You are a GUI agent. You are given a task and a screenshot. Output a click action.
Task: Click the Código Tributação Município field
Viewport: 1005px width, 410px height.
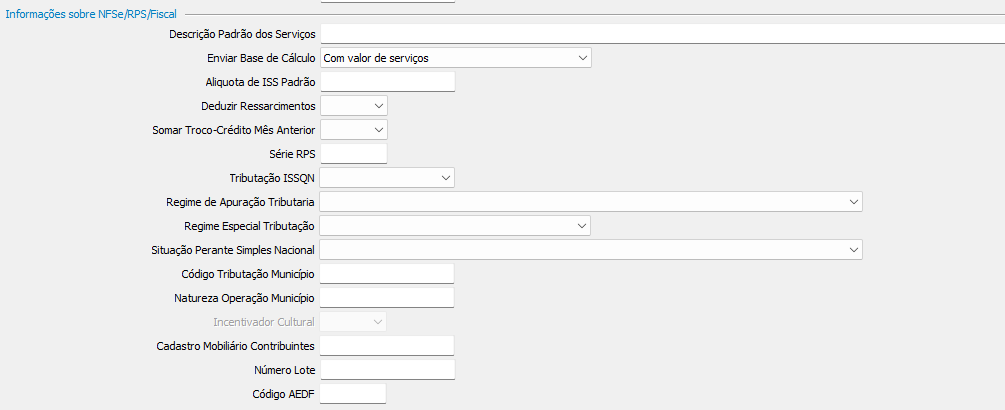[x=387, y=274]
